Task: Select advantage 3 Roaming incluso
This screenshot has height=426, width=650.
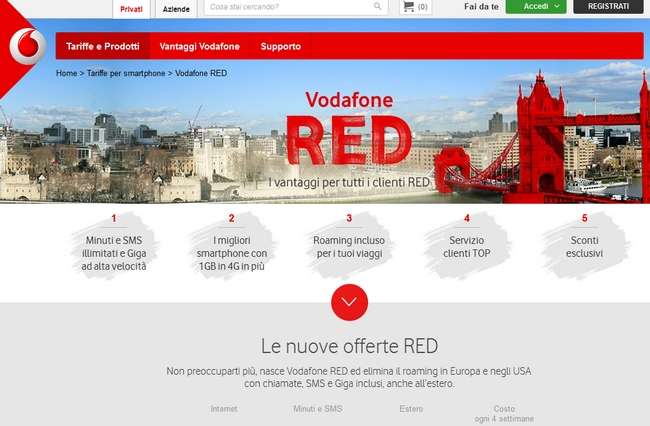Action: [349, 244]
